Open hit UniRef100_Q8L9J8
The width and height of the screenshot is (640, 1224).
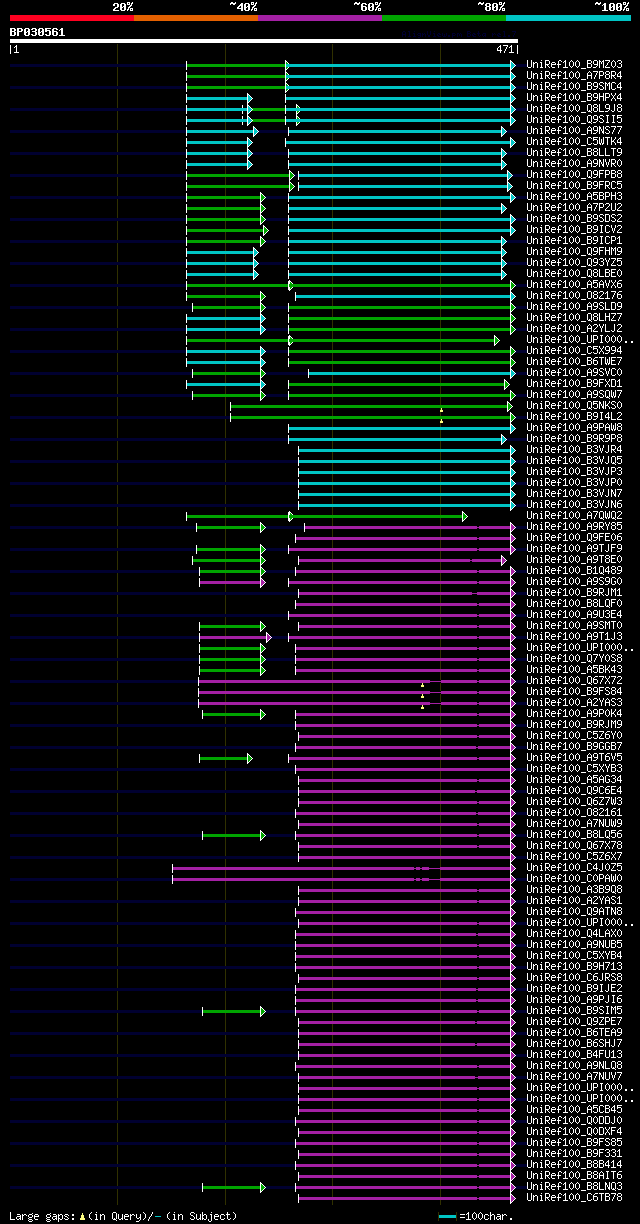(574, 109)
